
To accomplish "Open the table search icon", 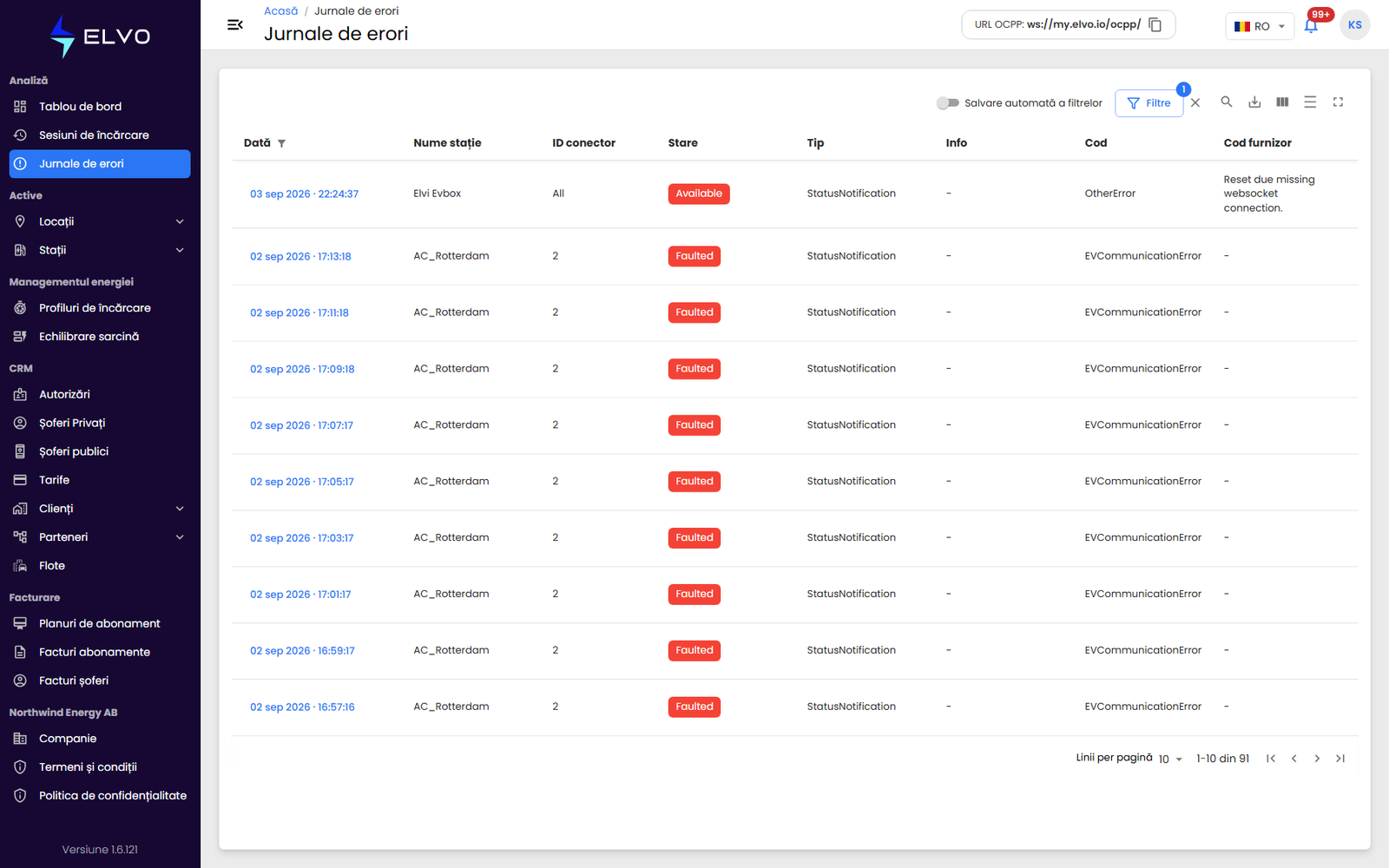I will coord(1226,102).
